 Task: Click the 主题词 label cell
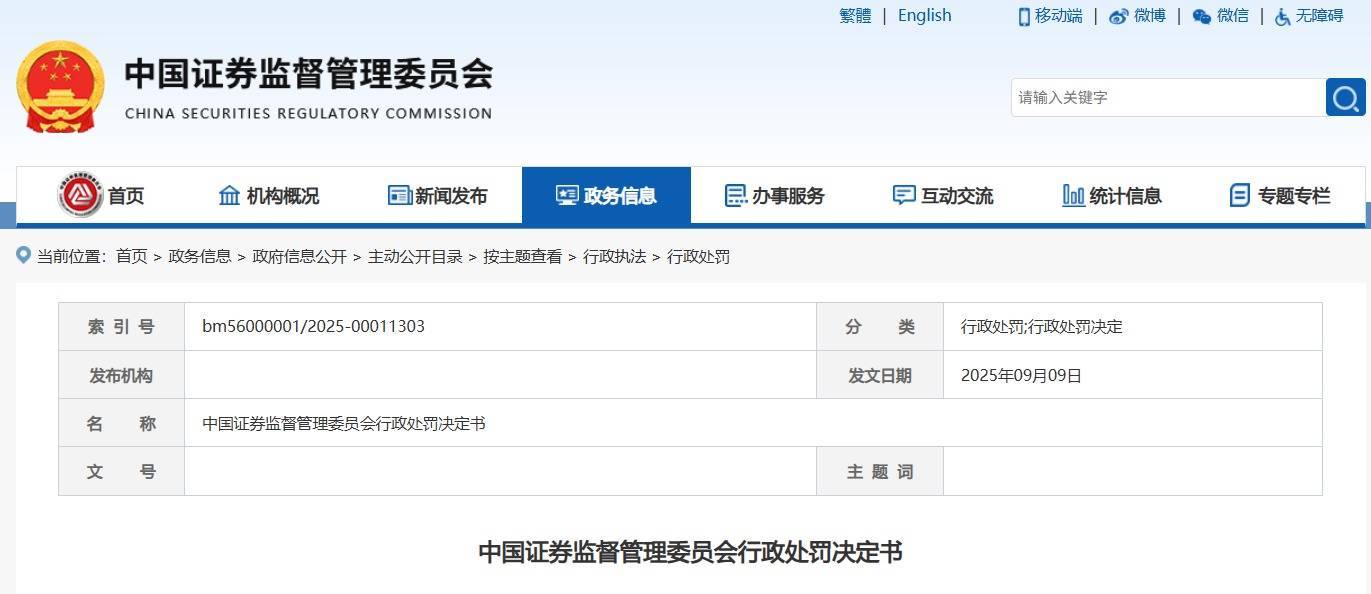tap(880, 472)
